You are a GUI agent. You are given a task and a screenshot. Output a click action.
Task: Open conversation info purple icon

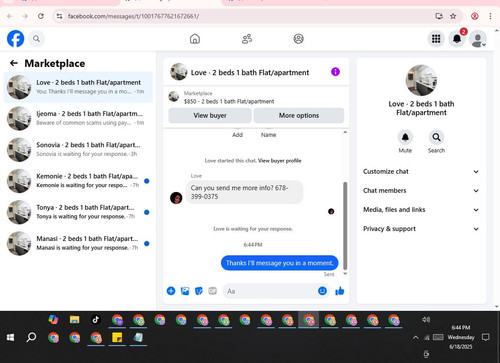(x=335, y=72)
